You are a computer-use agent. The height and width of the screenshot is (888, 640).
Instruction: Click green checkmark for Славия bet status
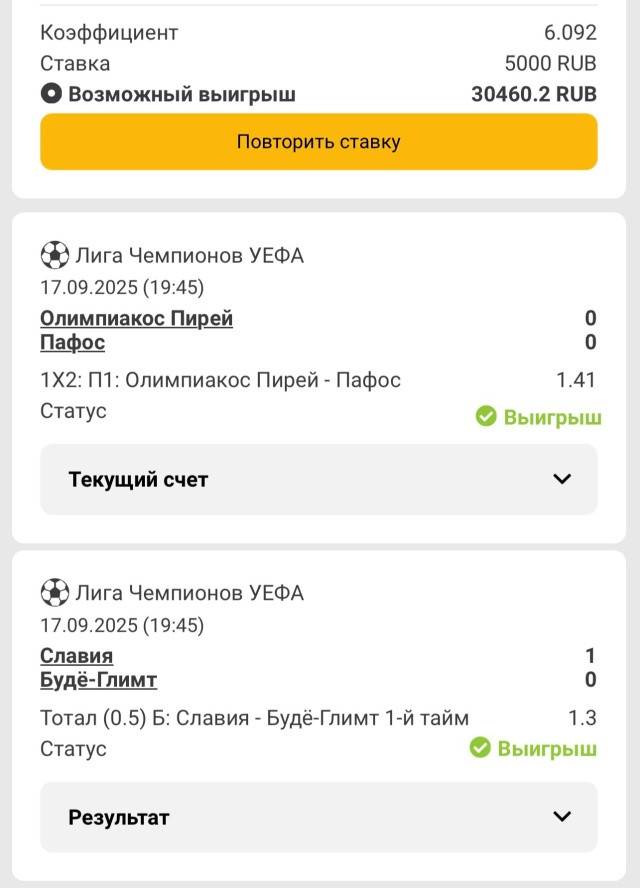pos(480,748)
